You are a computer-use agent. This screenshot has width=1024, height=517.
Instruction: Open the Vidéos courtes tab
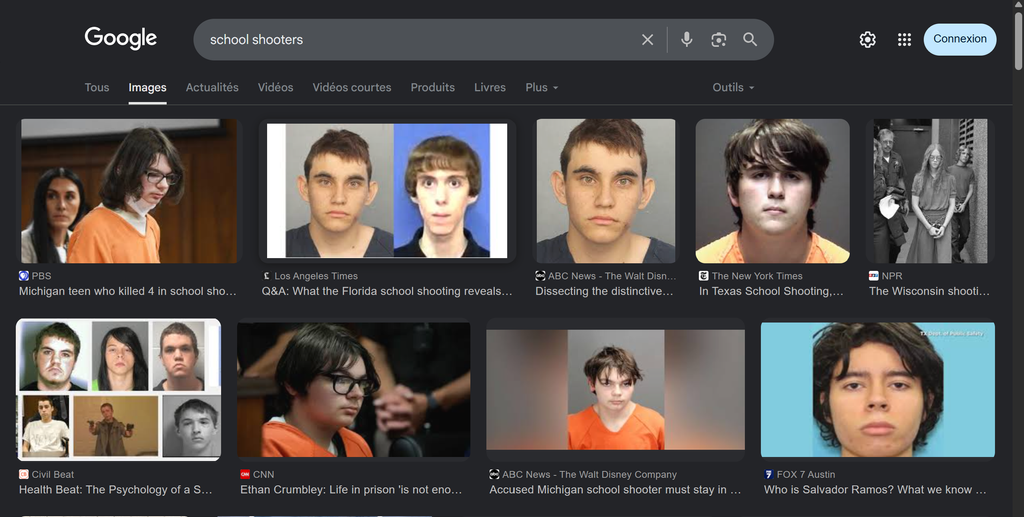point(351,88)
